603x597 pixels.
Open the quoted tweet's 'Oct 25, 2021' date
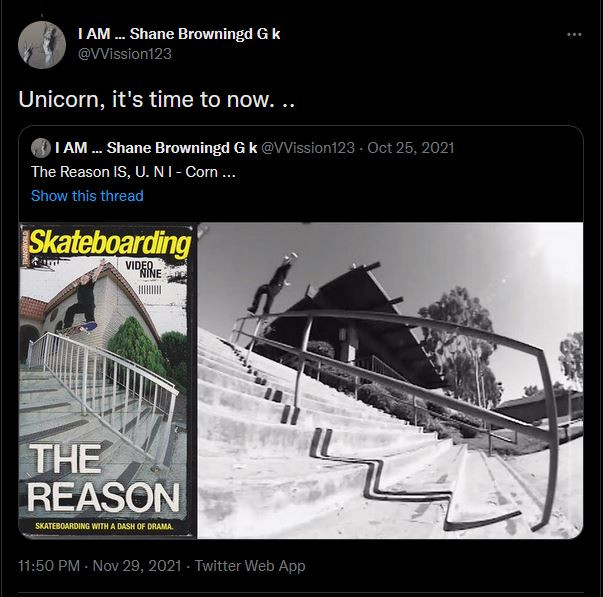[411, 148]
